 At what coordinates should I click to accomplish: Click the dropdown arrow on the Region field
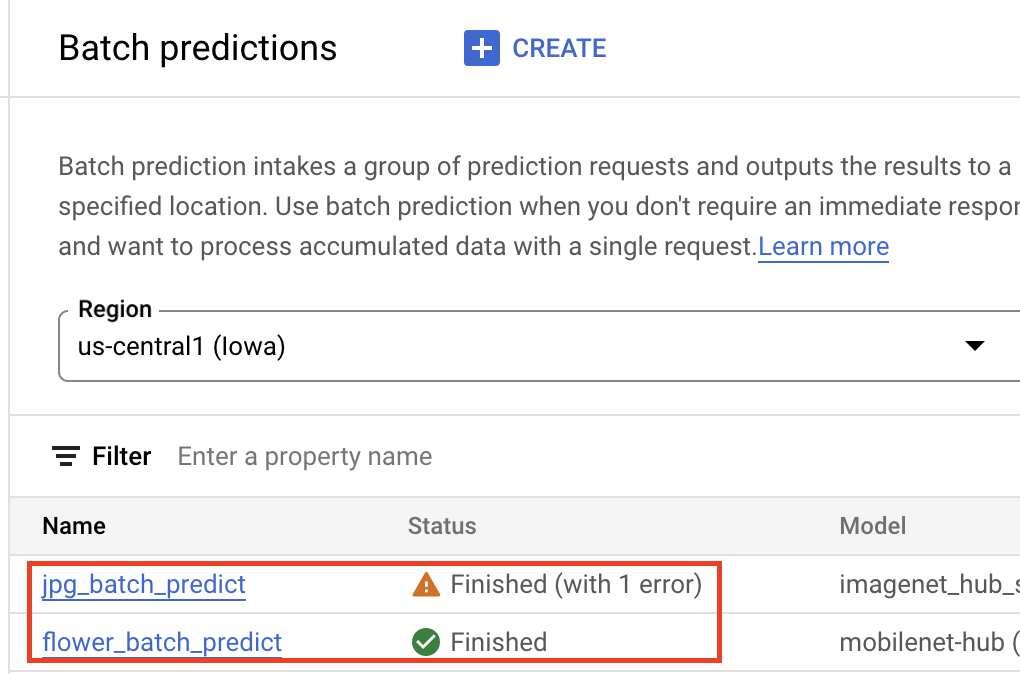point(974,345)
